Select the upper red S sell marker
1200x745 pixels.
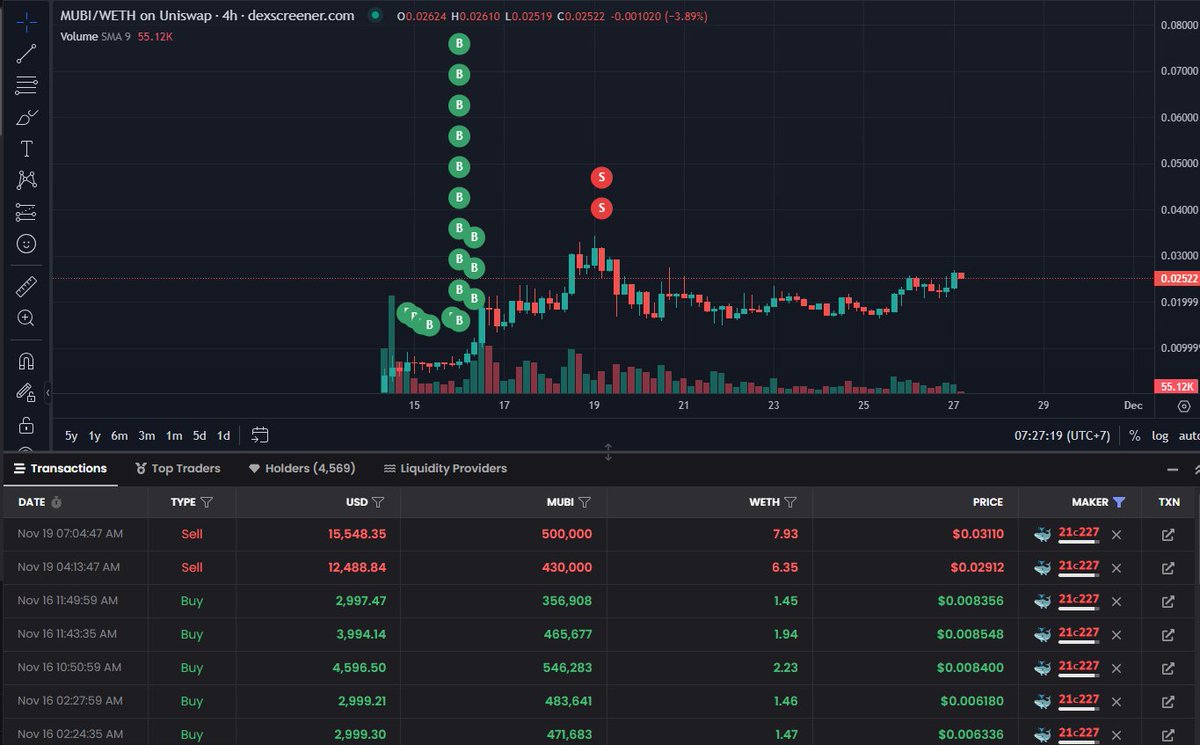[x=601, y=177]
